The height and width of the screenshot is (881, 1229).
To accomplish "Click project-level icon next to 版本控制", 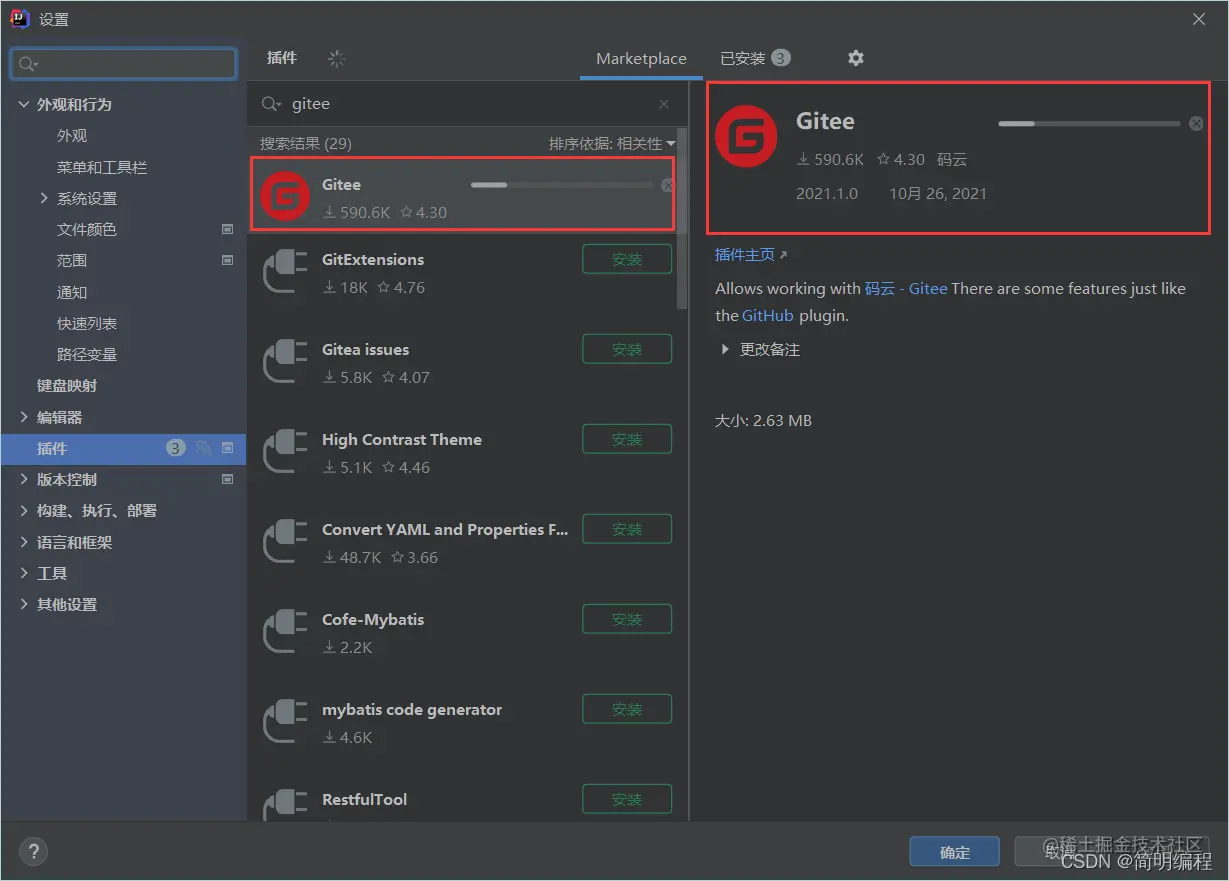I will pyautogui.click(x=227, y=479).
